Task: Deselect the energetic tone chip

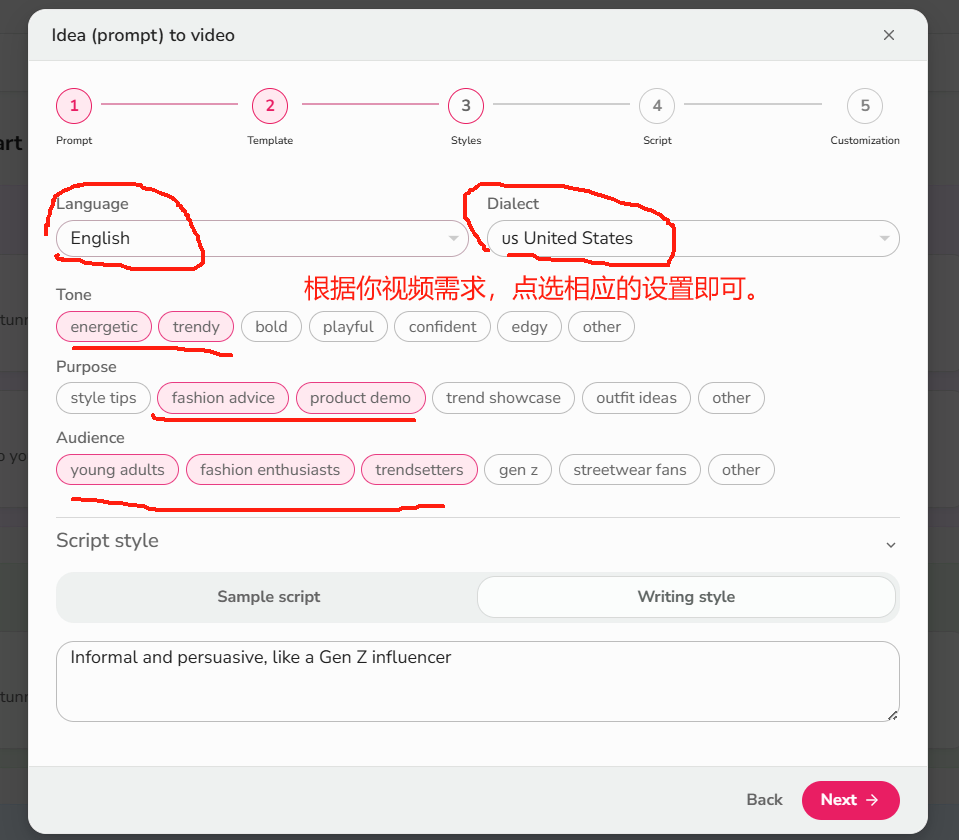Action: 104,326
